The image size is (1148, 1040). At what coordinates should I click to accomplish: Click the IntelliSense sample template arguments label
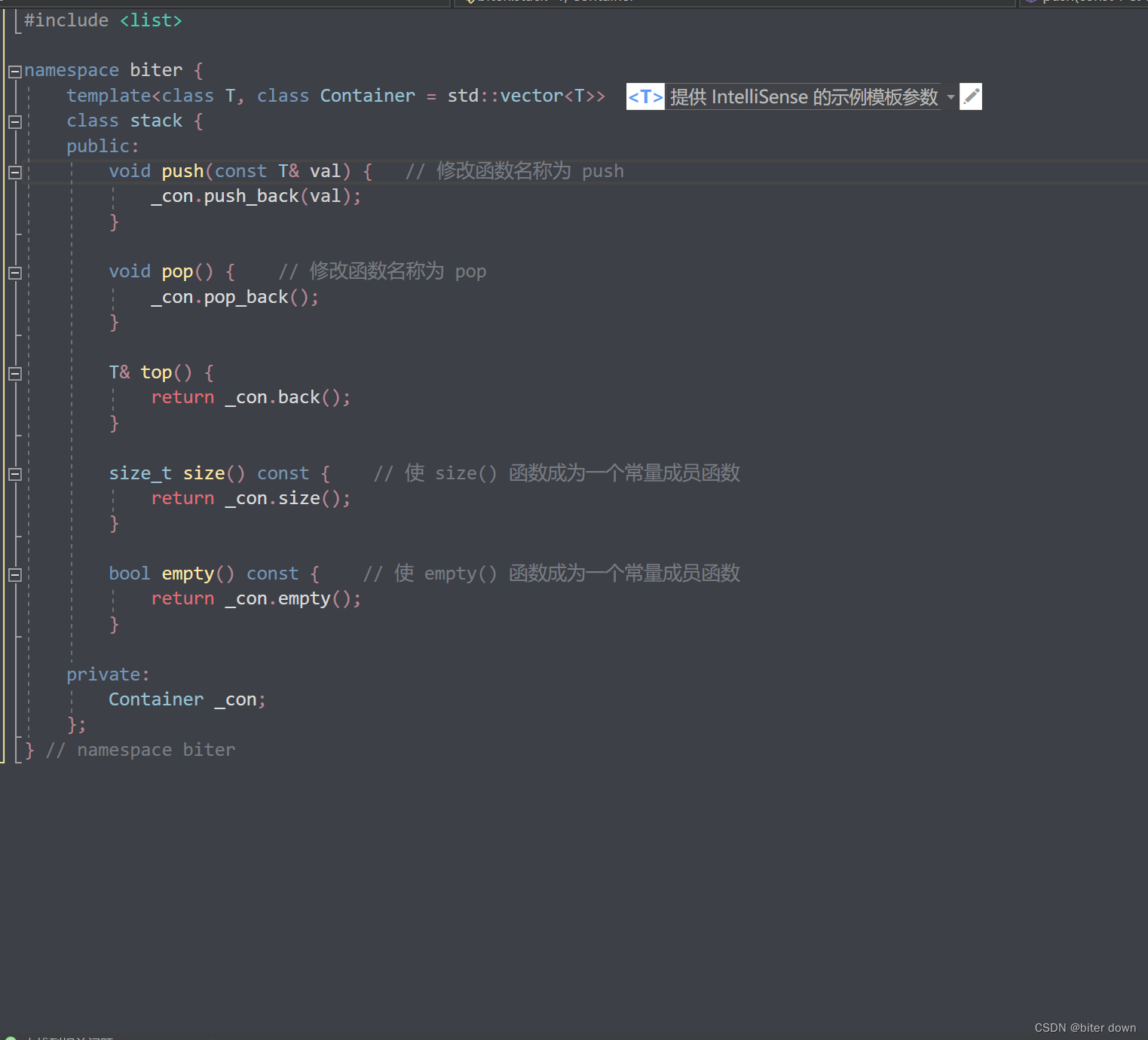point(804,96)
